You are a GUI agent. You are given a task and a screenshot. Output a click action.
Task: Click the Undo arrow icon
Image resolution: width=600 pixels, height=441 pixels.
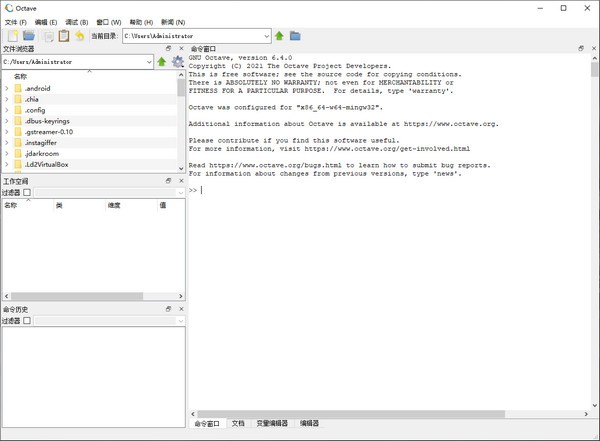[80, 36]
